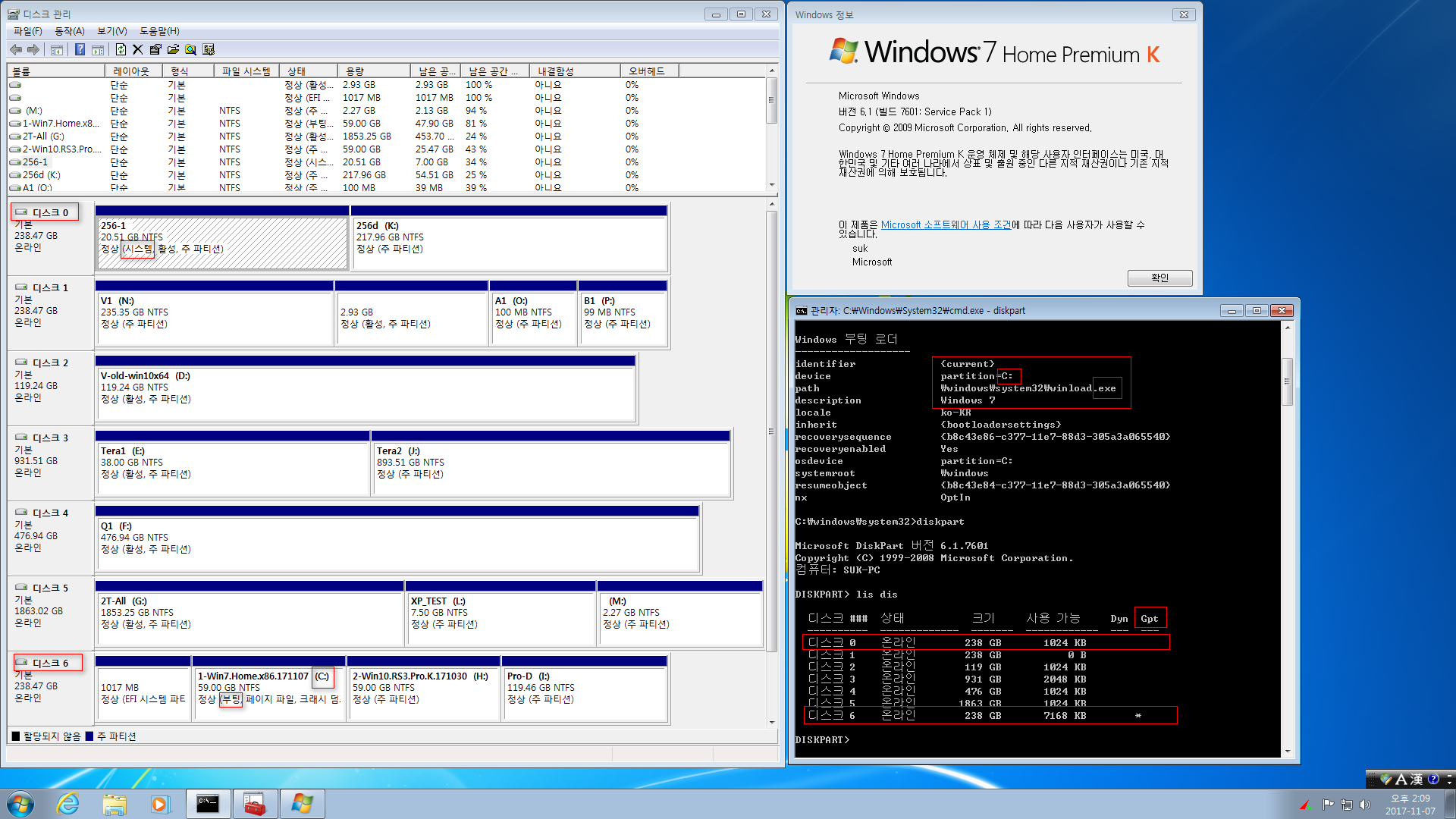Toggle the show/hide action pane icon
The image size is (1456, 819).
pos(98,49)
